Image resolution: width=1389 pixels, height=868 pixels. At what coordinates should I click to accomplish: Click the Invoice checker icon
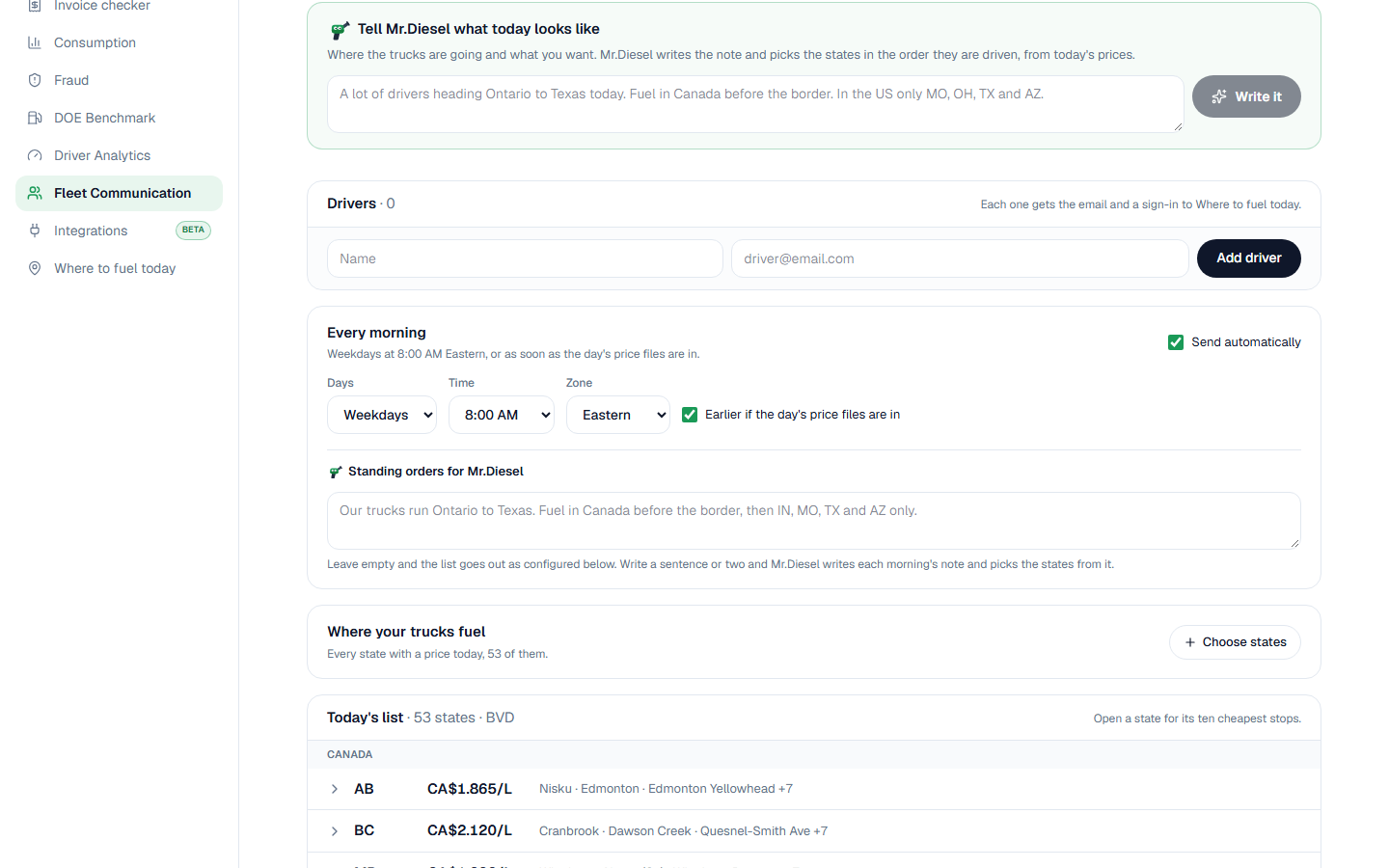(35, 6)
